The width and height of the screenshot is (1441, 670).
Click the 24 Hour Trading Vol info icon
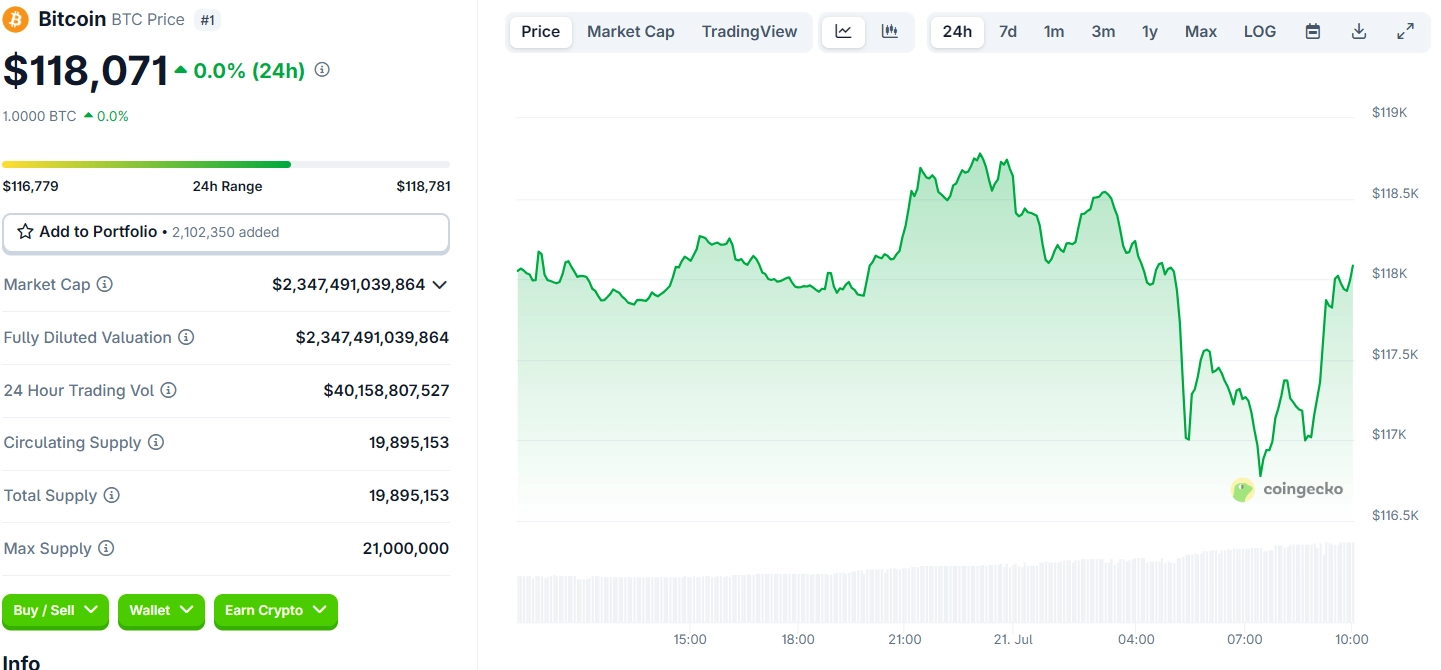tap(168, 390)
